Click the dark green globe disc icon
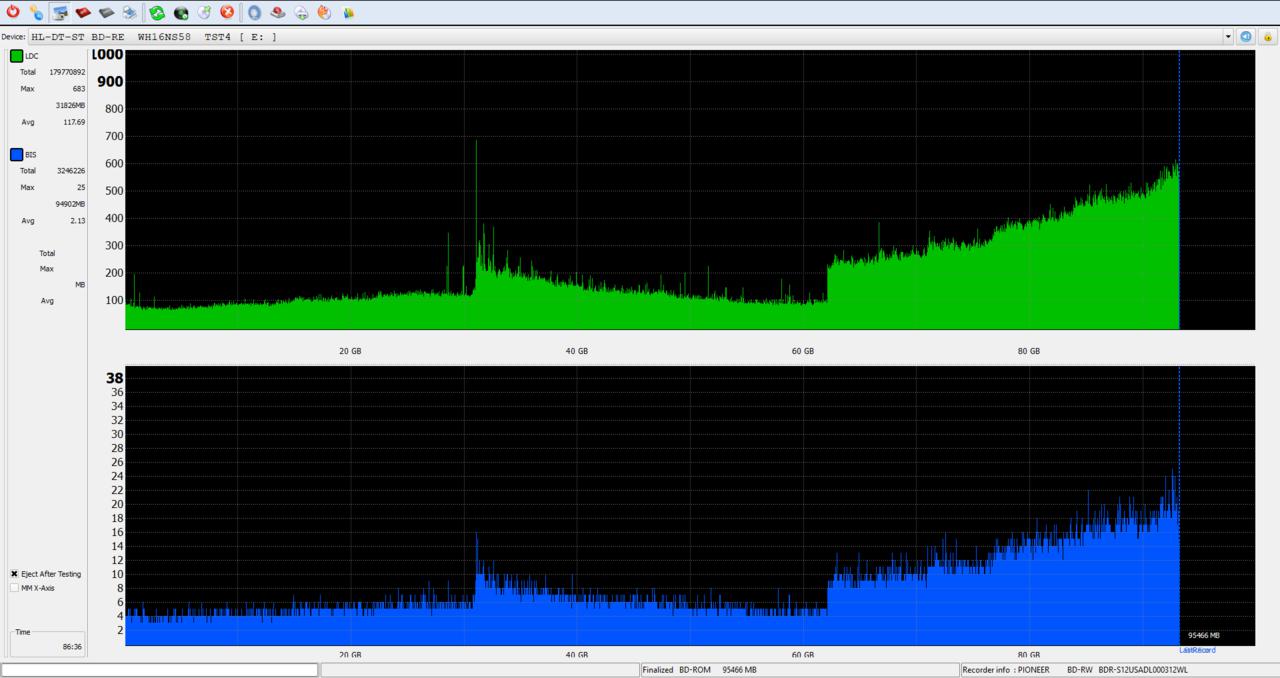The image size is (1280, 678). 181,12
